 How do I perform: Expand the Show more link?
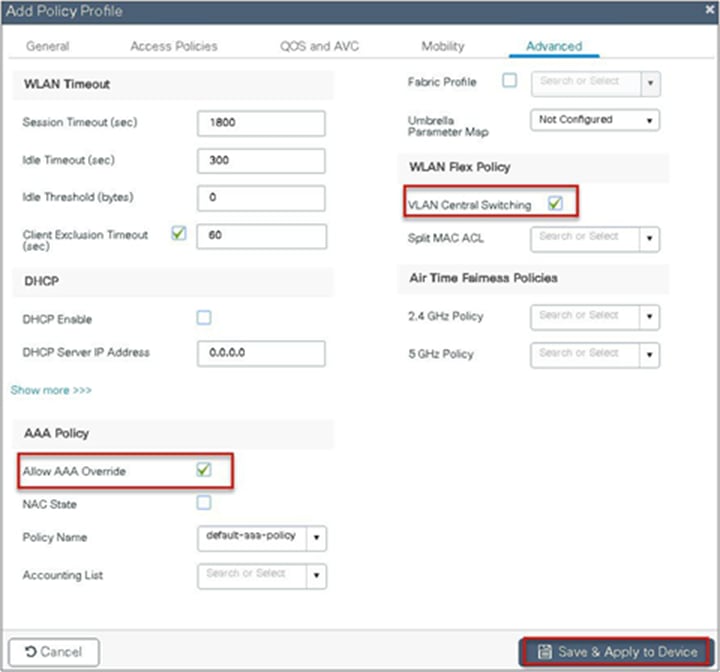point(51,390)
